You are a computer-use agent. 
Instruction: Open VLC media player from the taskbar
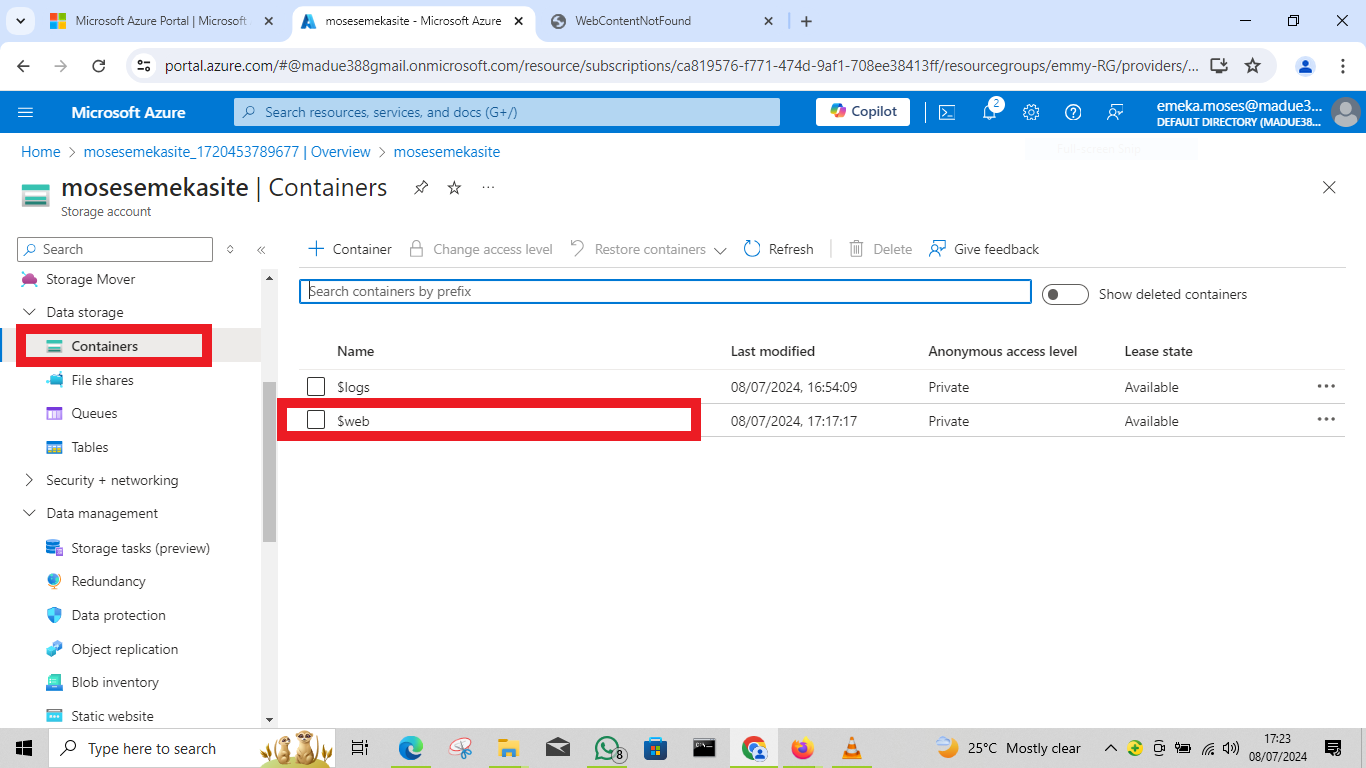tap(851, 748)
